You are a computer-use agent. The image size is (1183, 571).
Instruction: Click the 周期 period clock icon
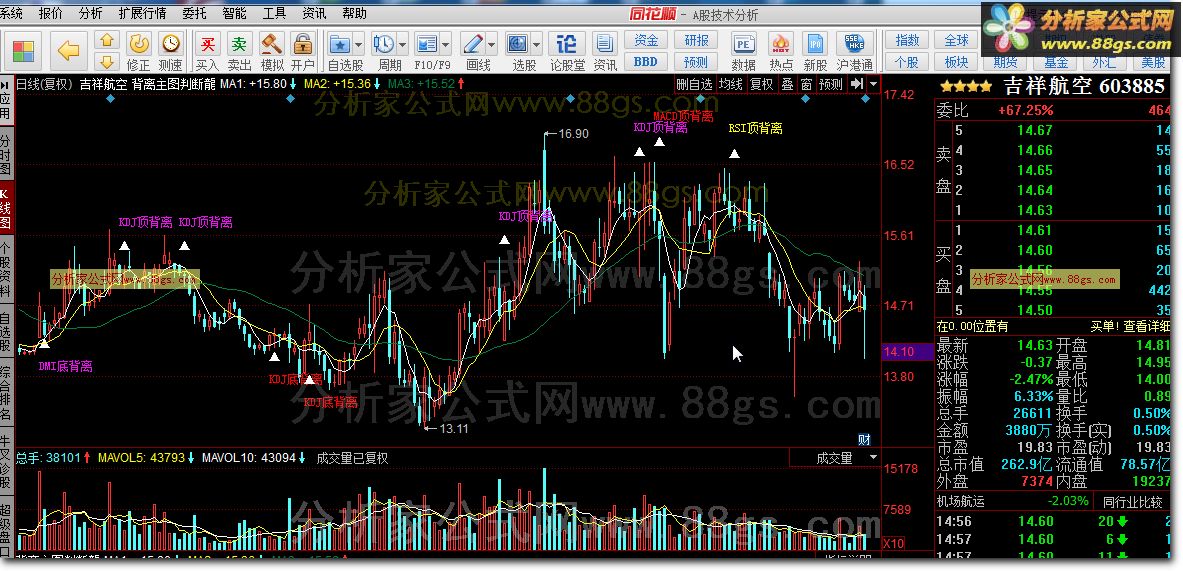(x=384, y=44)
